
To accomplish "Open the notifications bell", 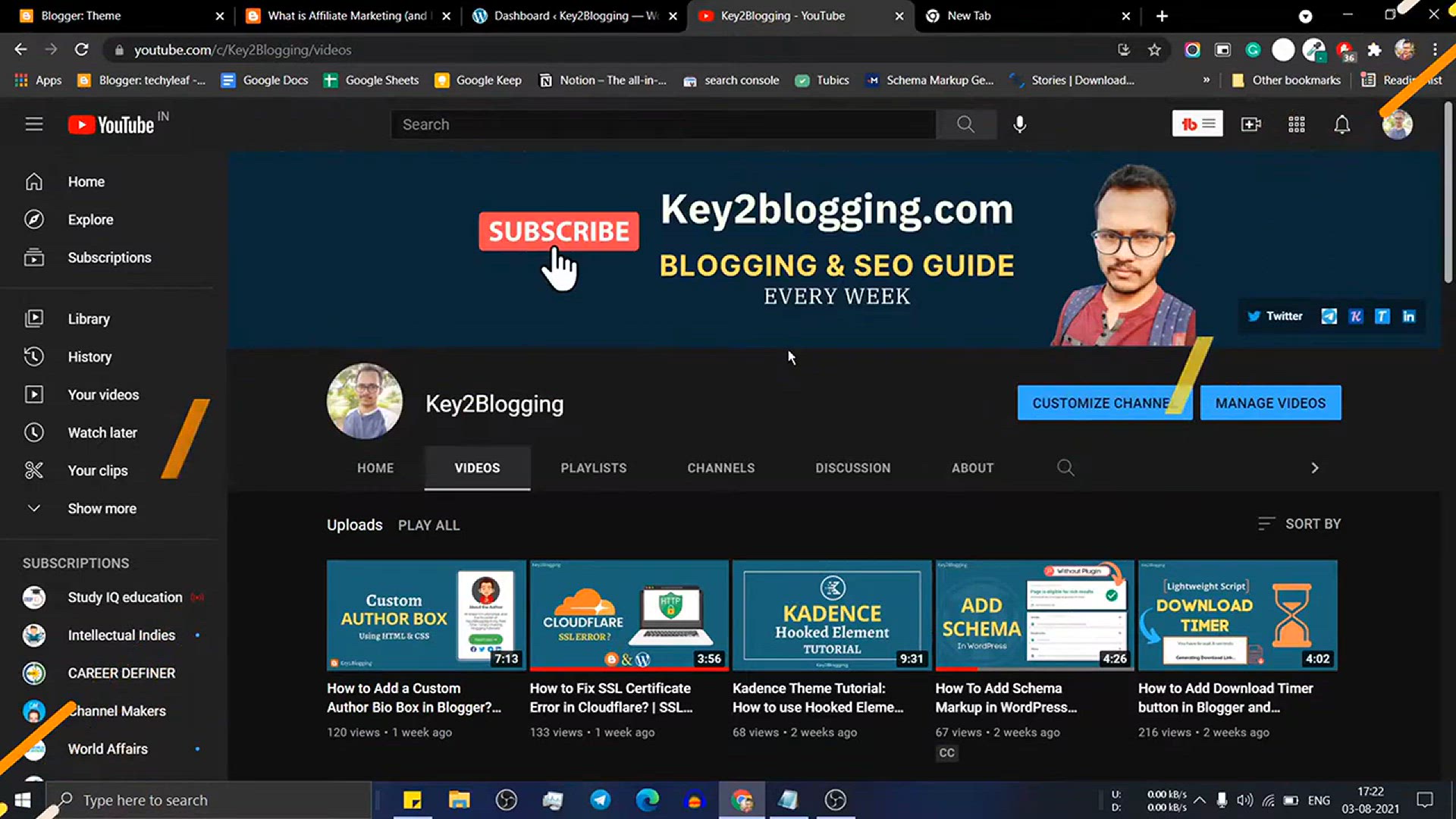I will [x=1341, y=124].
